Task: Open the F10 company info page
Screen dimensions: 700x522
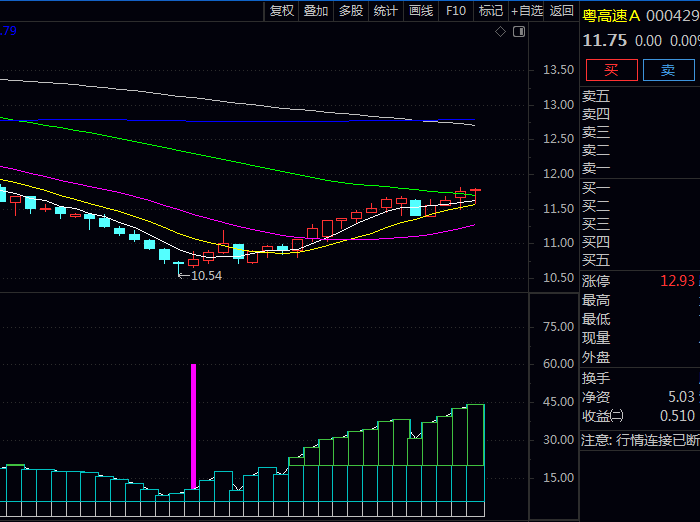Action: pos(456,11)
